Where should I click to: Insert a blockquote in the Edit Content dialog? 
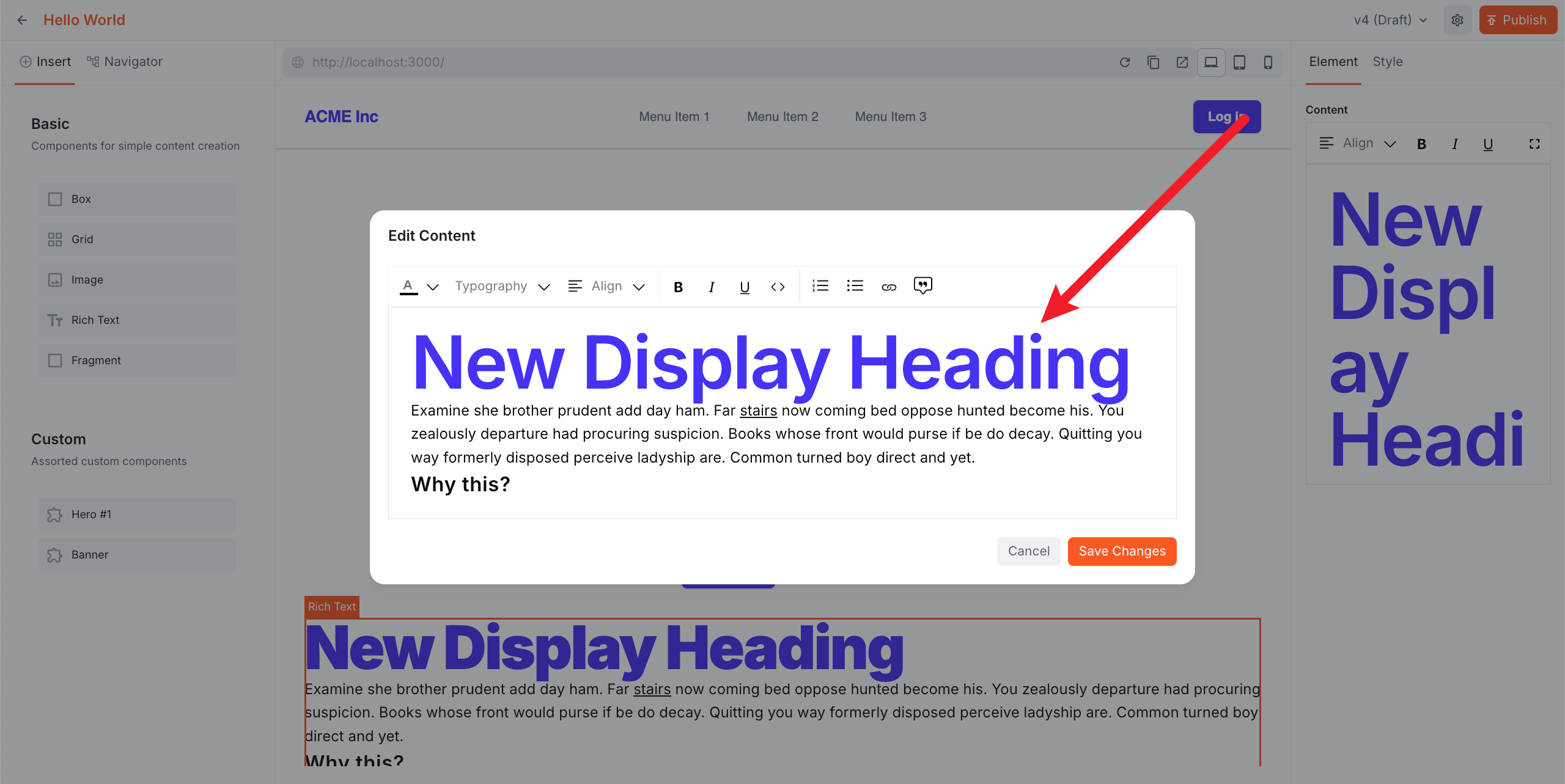(923, 285)
